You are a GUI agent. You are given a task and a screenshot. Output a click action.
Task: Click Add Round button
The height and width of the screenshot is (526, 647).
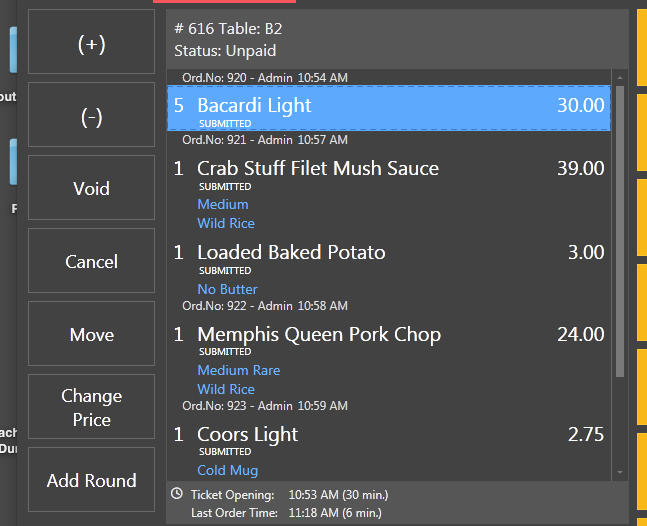pyautogui.click(x=91, y=480)
